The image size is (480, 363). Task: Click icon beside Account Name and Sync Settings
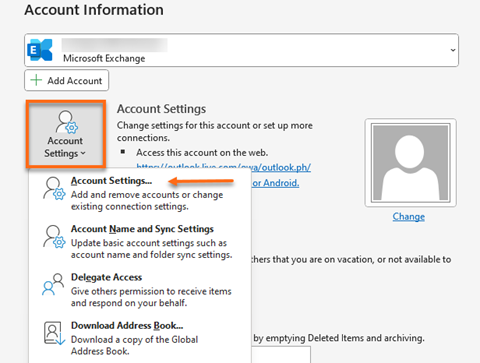(x=54, y=237)
